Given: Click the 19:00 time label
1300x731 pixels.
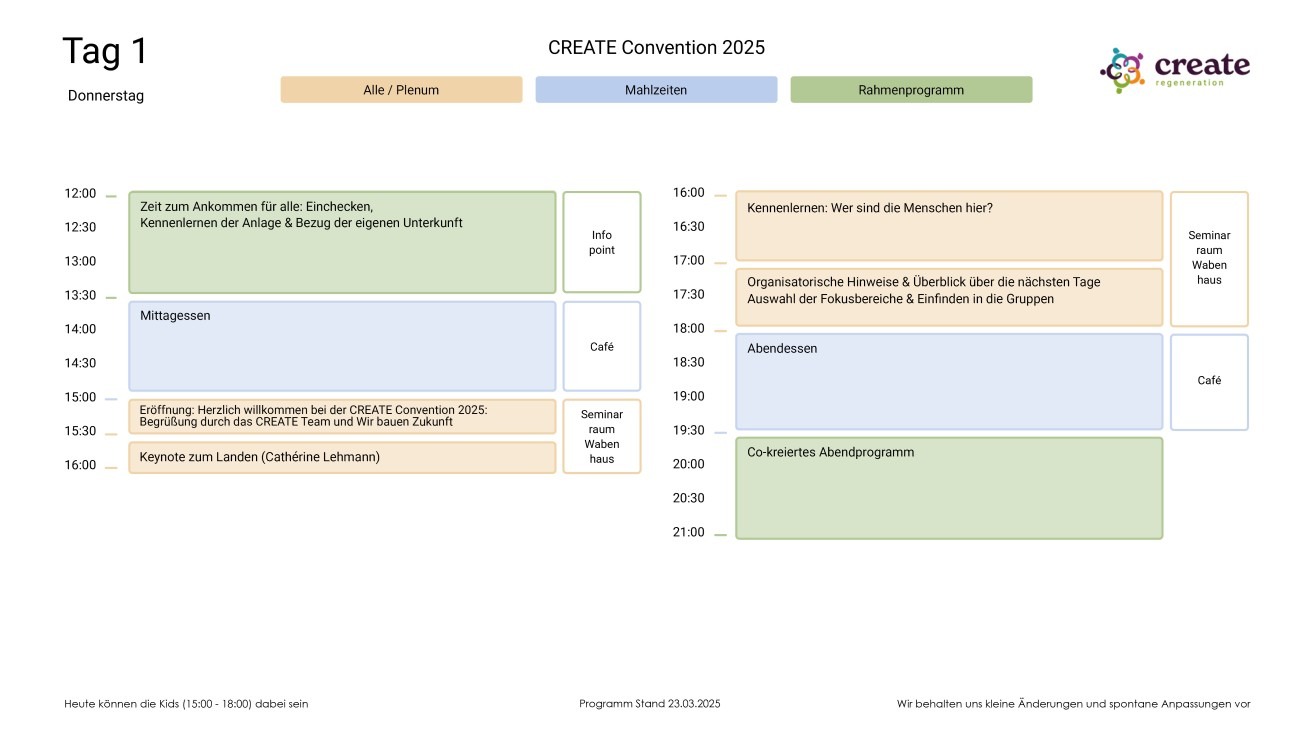Looking at the screenshot, I should [x=688, y=396].
